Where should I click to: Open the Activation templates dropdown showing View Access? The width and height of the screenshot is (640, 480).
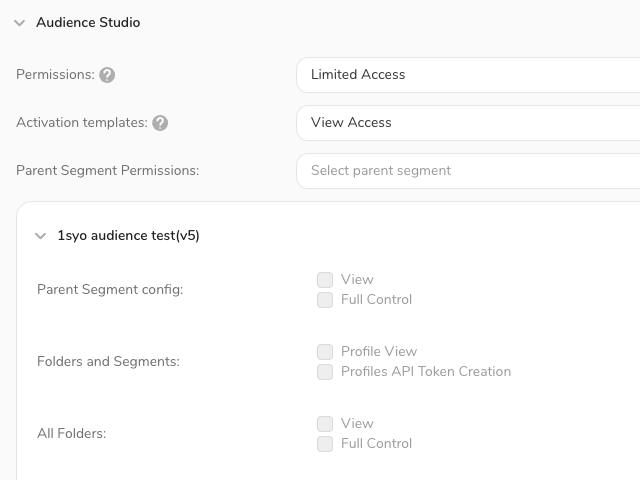(470, 122)
